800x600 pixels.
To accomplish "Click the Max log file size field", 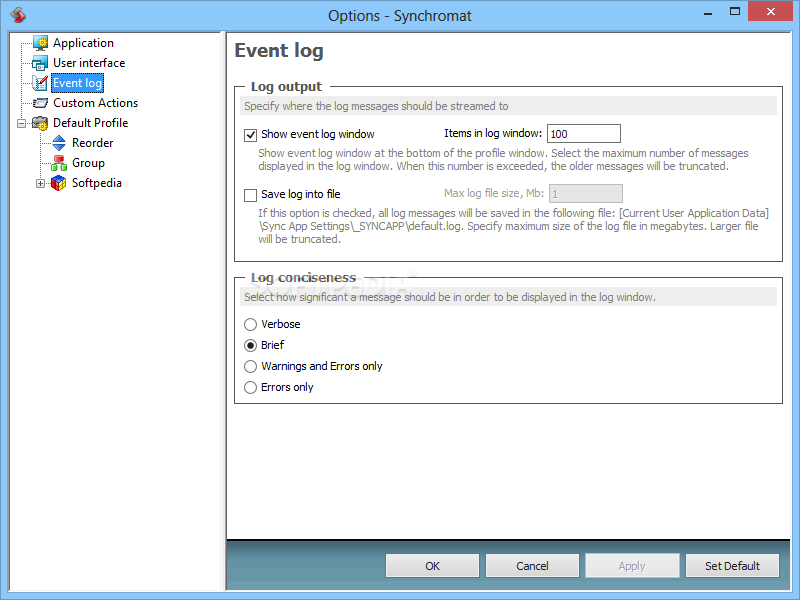I will coord(586,194).
